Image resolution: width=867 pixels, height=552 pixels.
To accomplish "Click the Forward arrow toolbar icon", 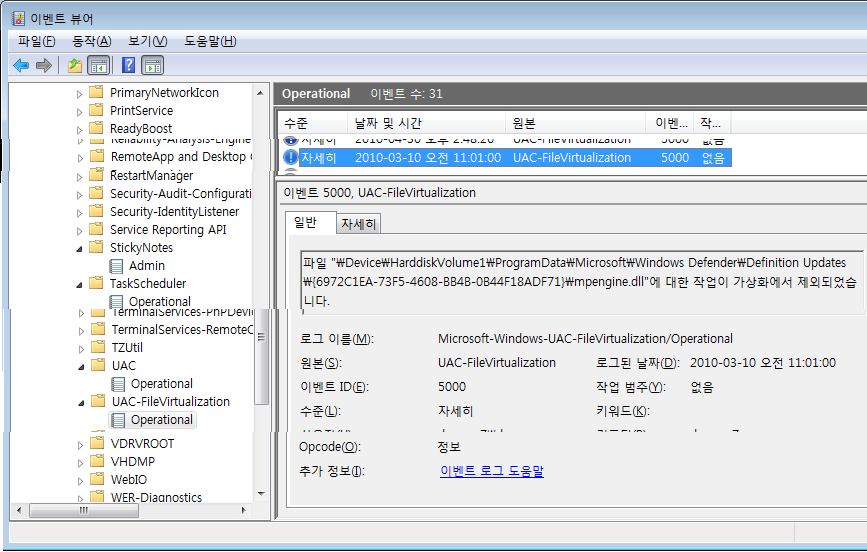I will pyautogui.click(x=44, y=66).
